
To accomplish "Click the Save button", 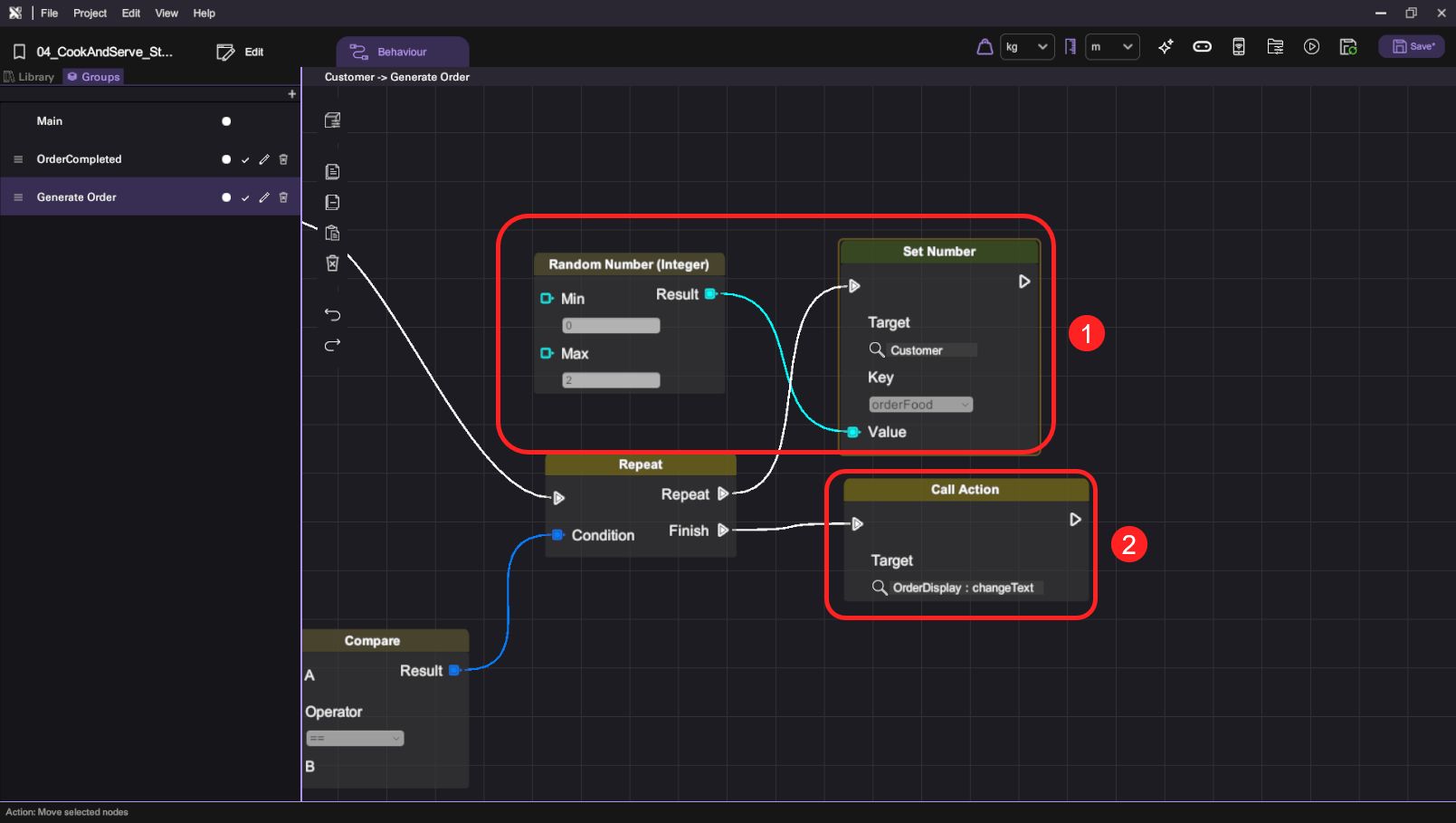I will (1411, 47).
